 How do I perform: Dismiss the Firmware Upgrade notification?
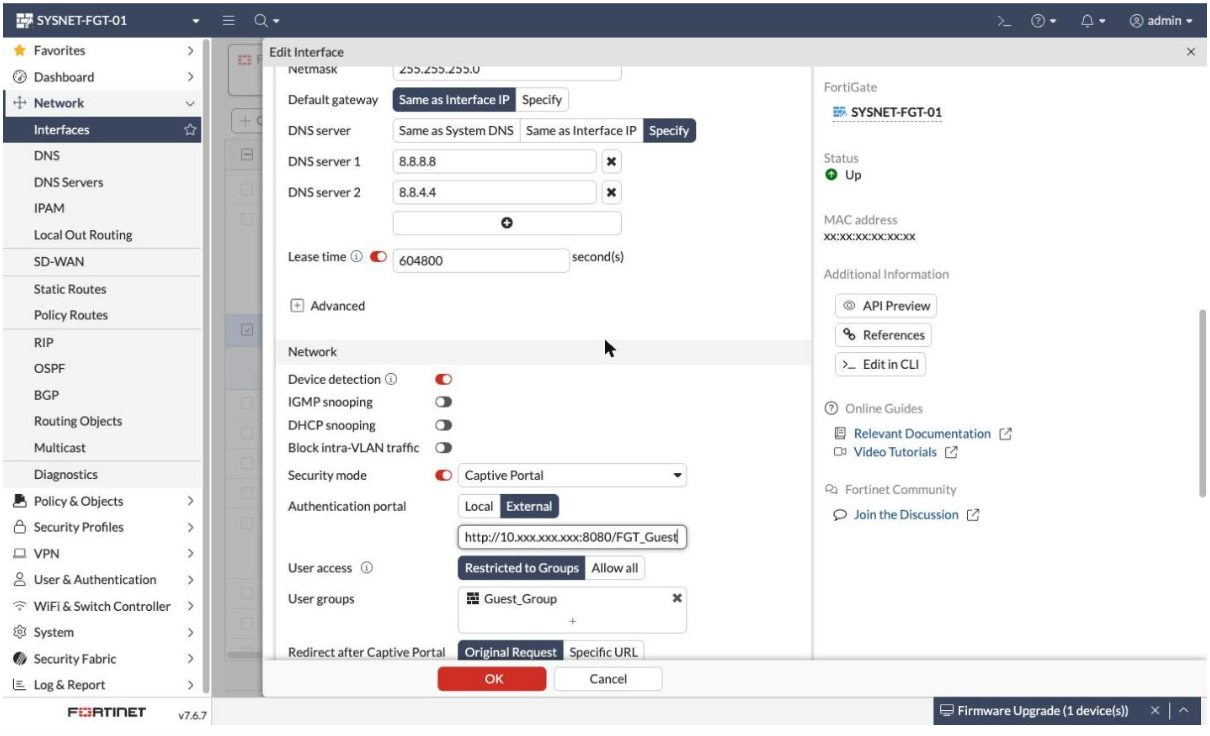click(1153, 711)
